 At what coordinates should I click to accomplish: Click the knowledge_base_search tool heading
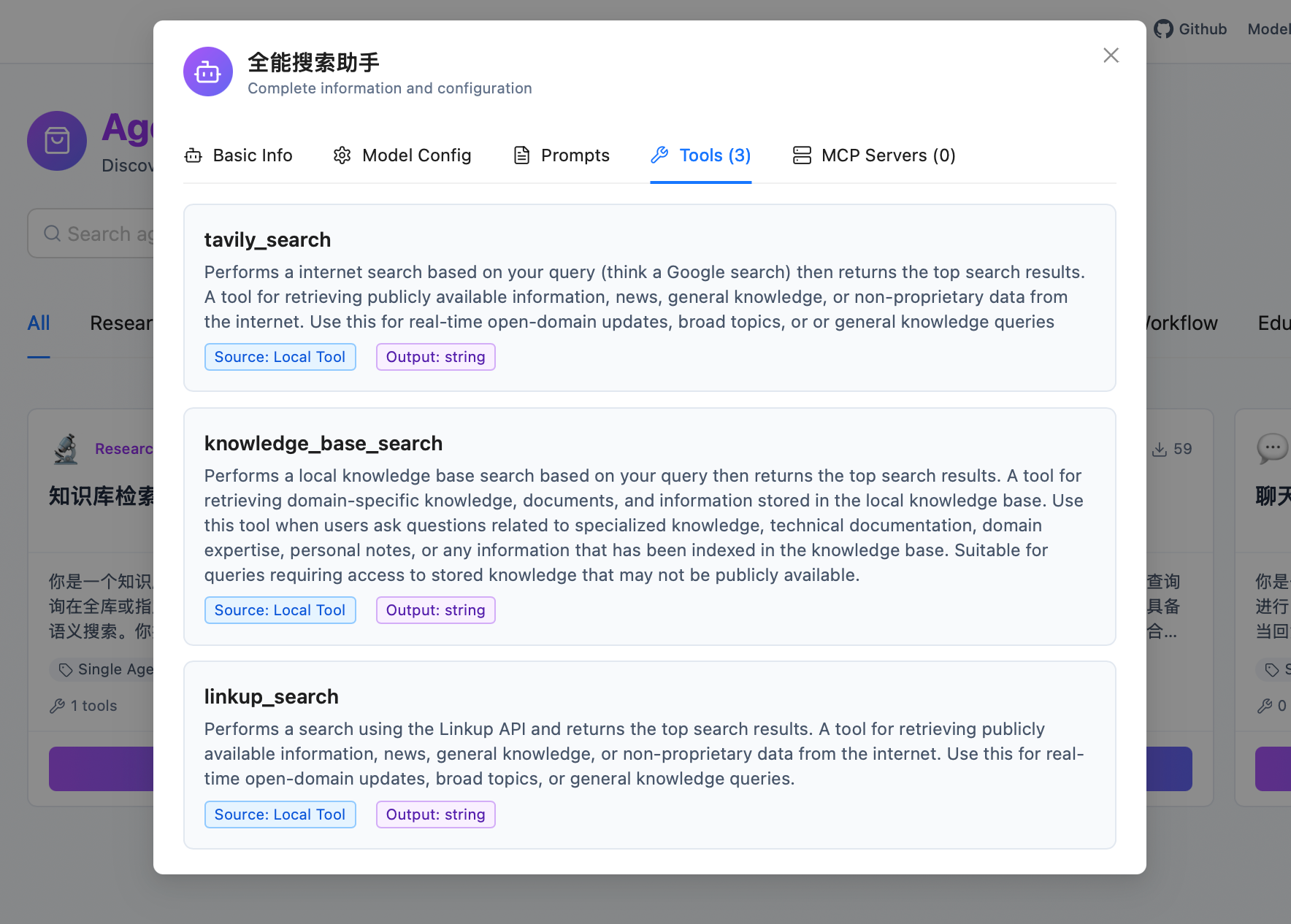[323, 443]
